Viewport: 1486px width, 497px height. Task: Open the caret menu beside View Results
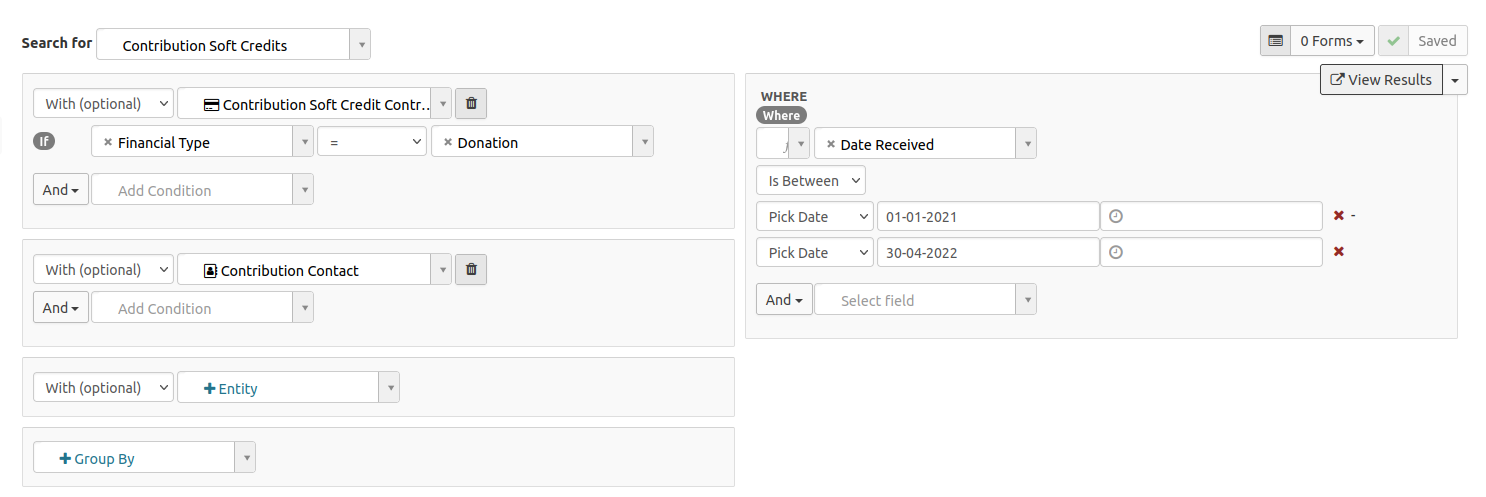pos(1455,80)
